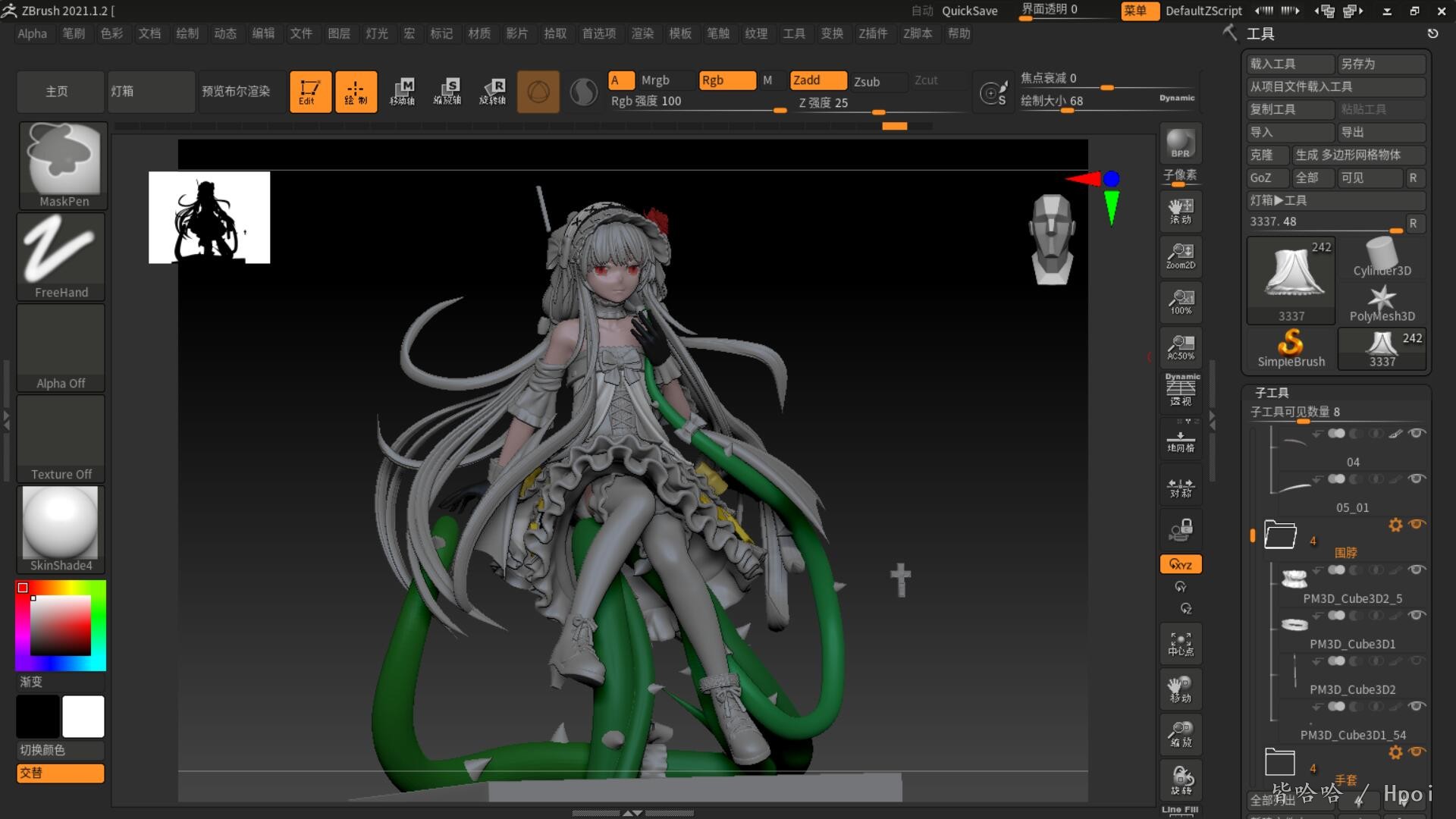Select the SimpleBrush tool

1291,348
